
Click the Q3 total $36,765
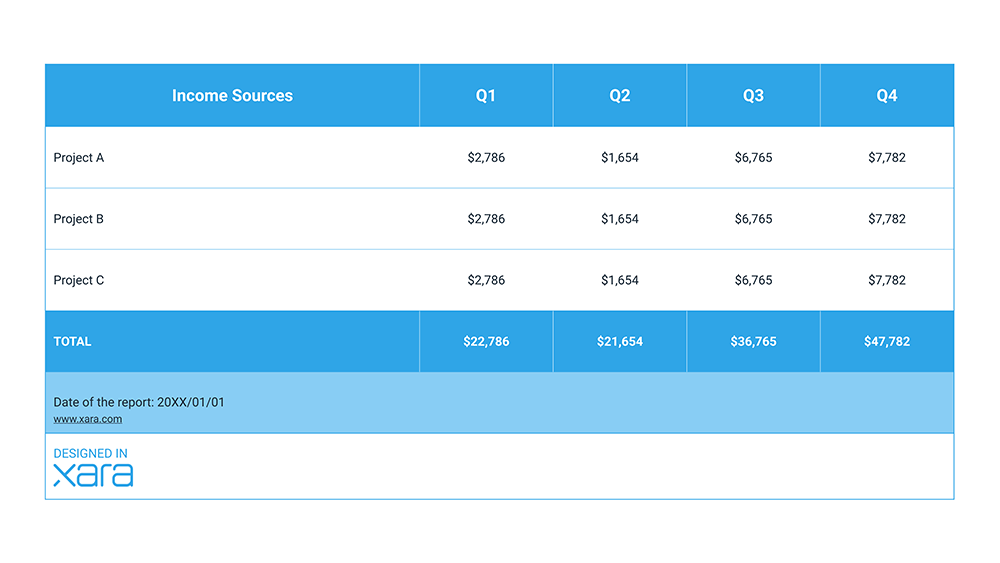tap(753, 342)
